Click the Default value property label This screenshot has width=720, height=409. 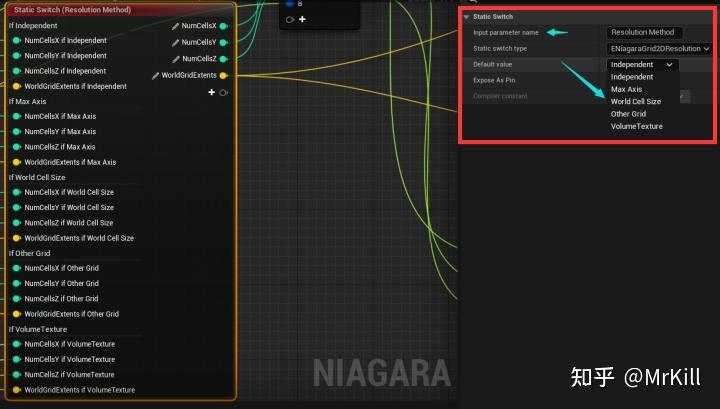[x=492, y=65]
